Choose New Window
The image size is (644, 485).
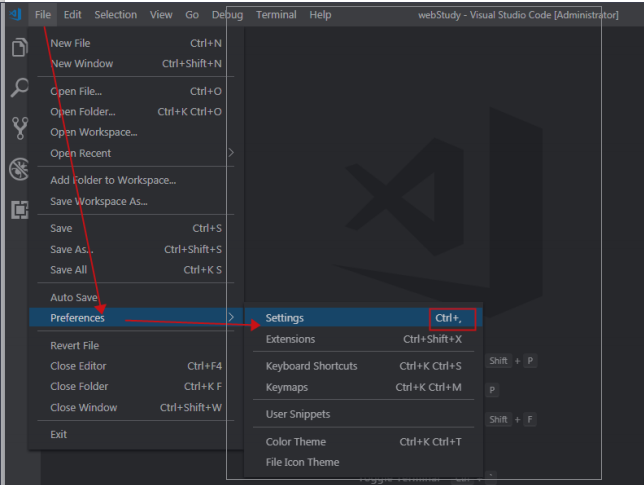[x=136, y=64]
